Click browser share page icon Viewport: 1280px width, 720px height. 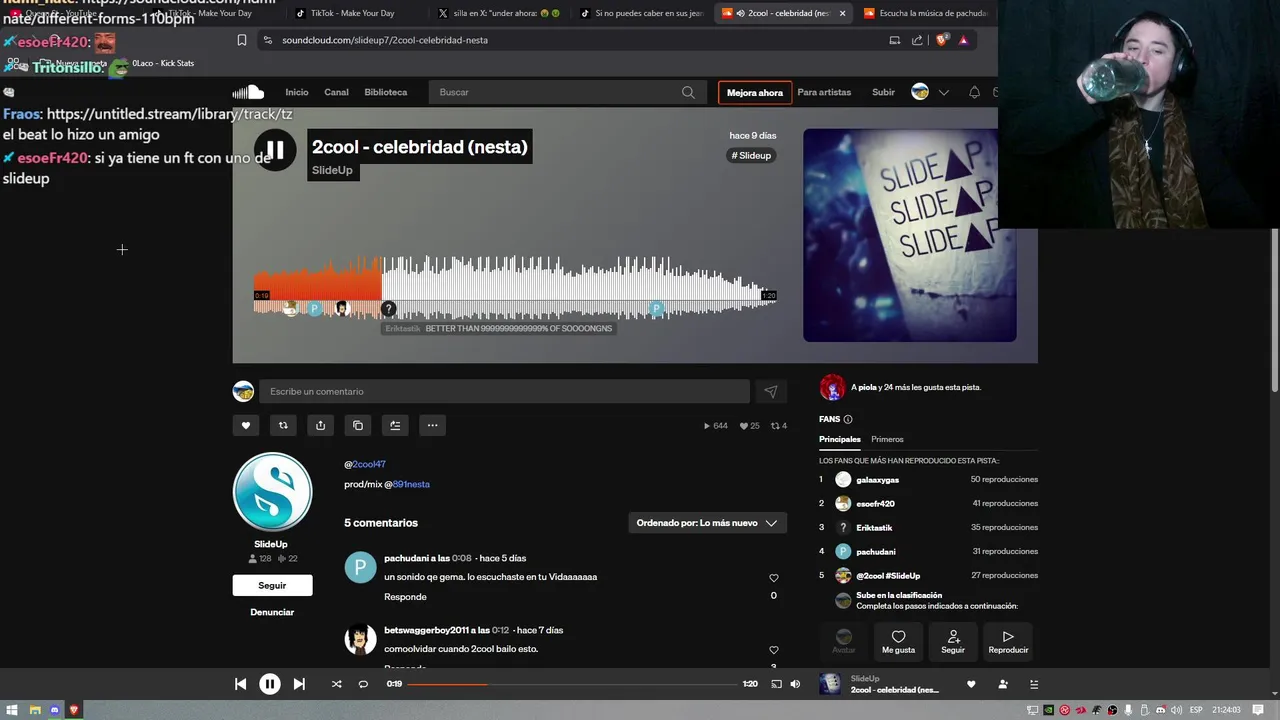(917, 40)
